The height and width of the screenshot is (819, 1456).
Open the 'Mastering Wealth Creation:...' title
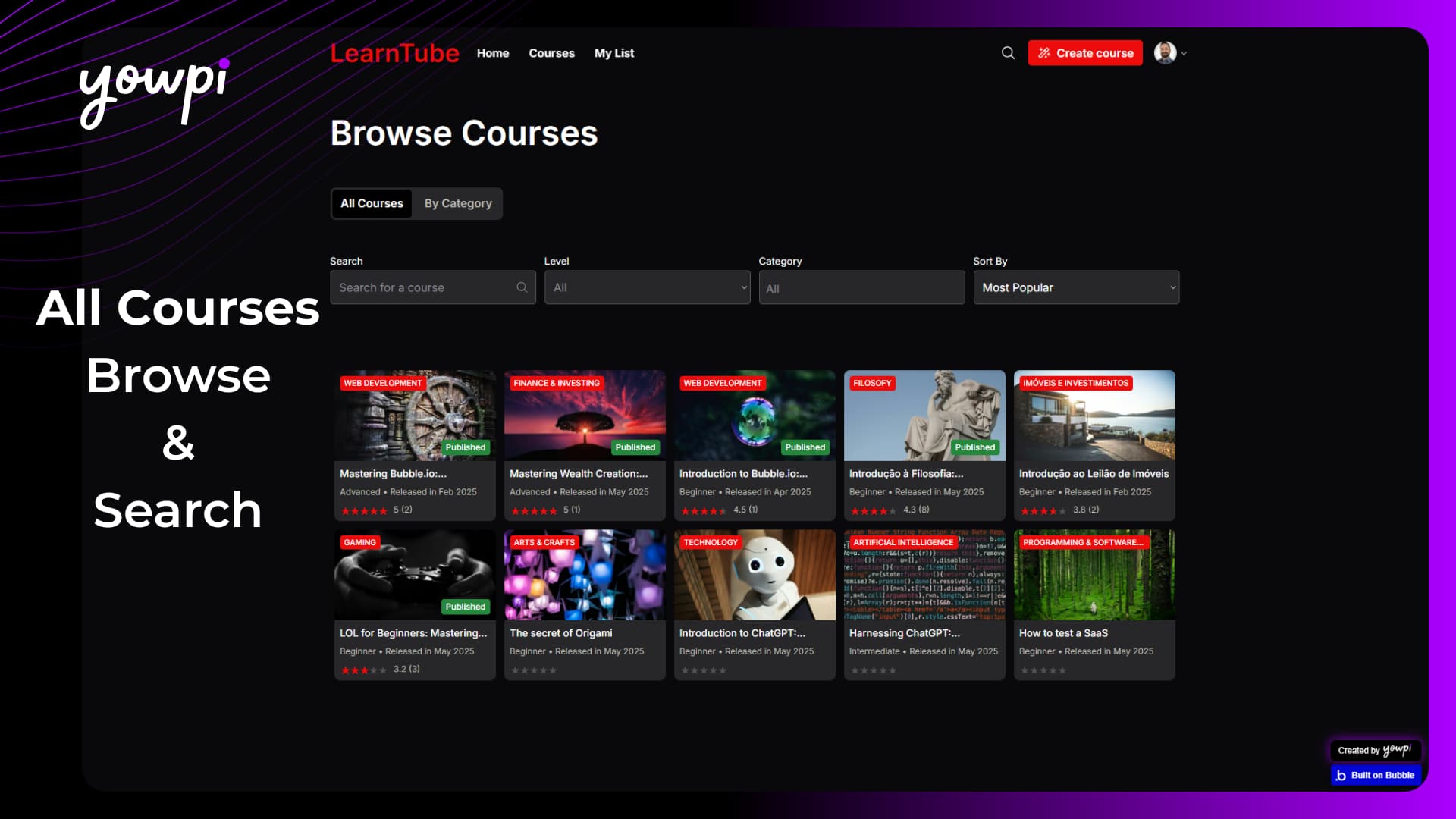click(579, 473)
